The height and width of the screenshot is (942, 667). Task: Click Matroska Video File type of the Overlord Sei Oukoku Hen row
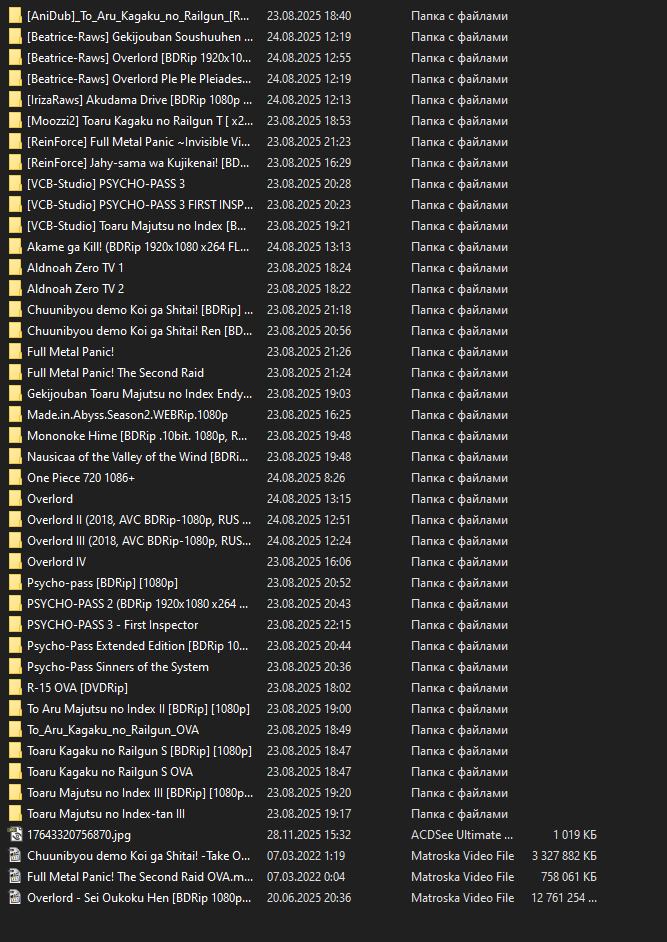point(463,898)
